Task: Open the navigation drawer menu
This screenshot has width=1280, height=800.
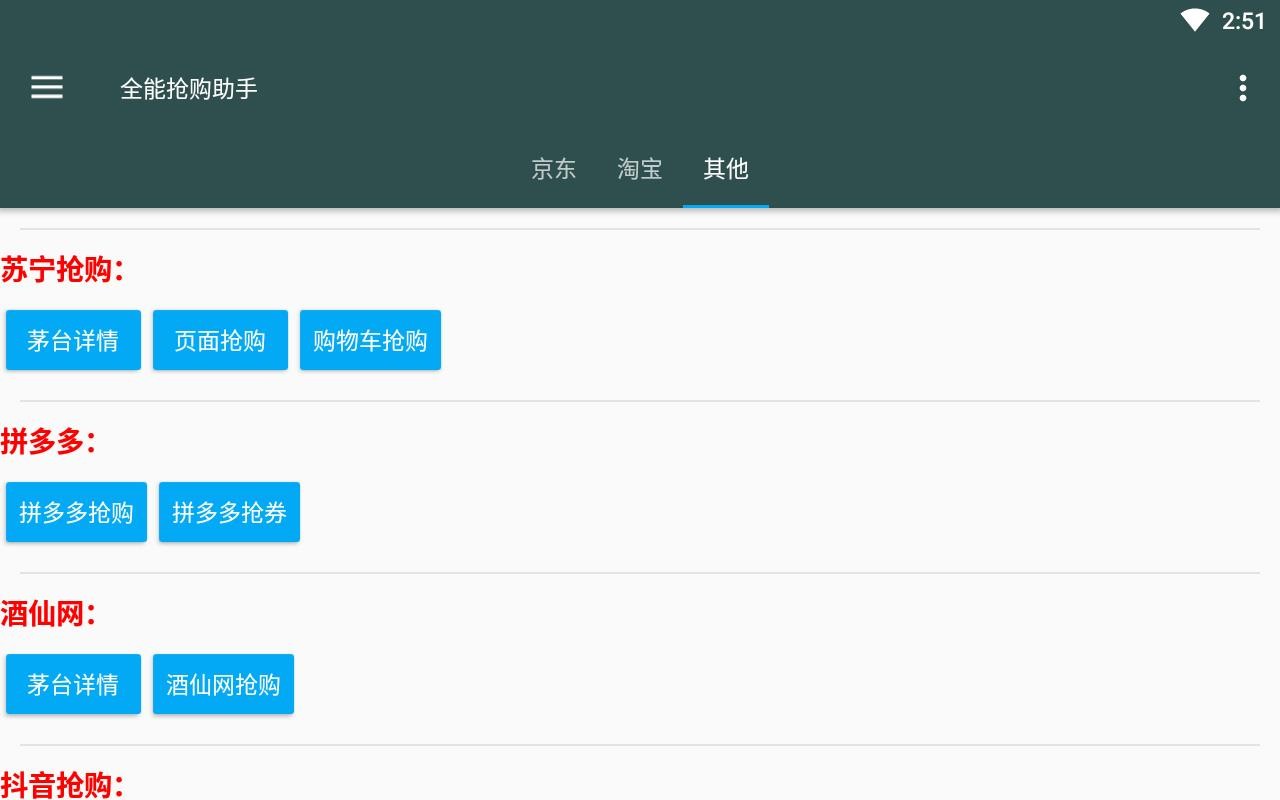Action: click(46, 87)
